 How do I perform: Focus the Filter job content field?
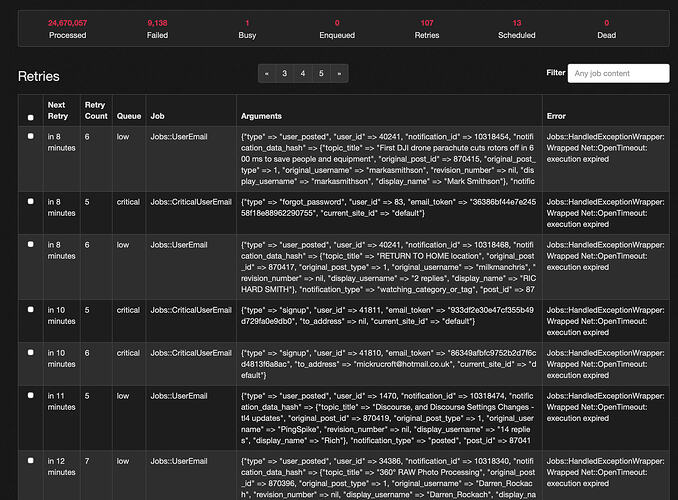pyautogui.click(x=618, y=74)
